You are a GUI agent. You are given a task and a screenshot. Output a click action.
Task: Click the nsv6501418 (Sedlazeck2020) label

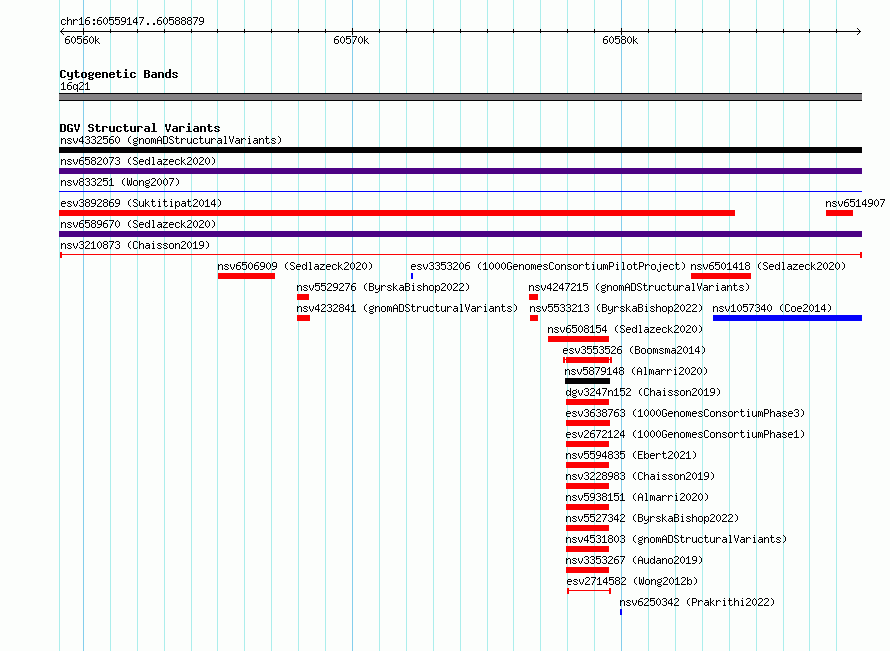tap(768, 266)
